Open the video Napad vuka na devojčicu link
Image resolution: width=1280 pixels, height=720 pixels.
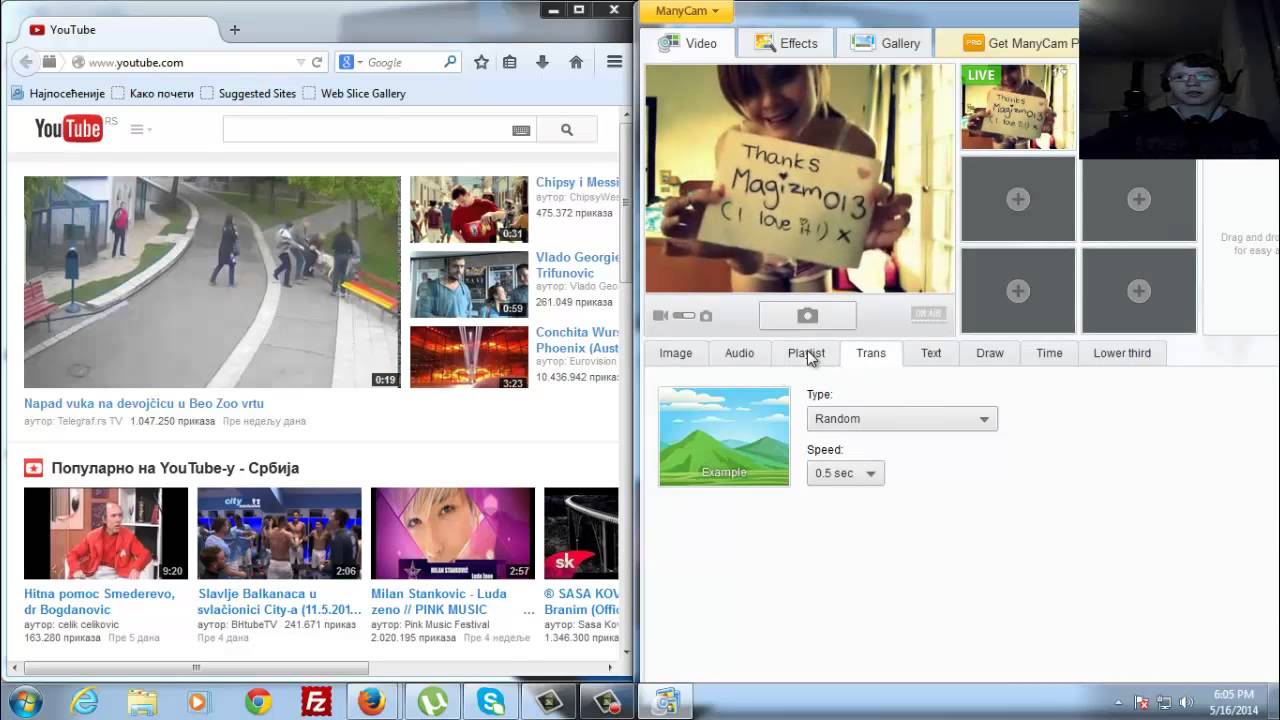[x=144, y=404]
